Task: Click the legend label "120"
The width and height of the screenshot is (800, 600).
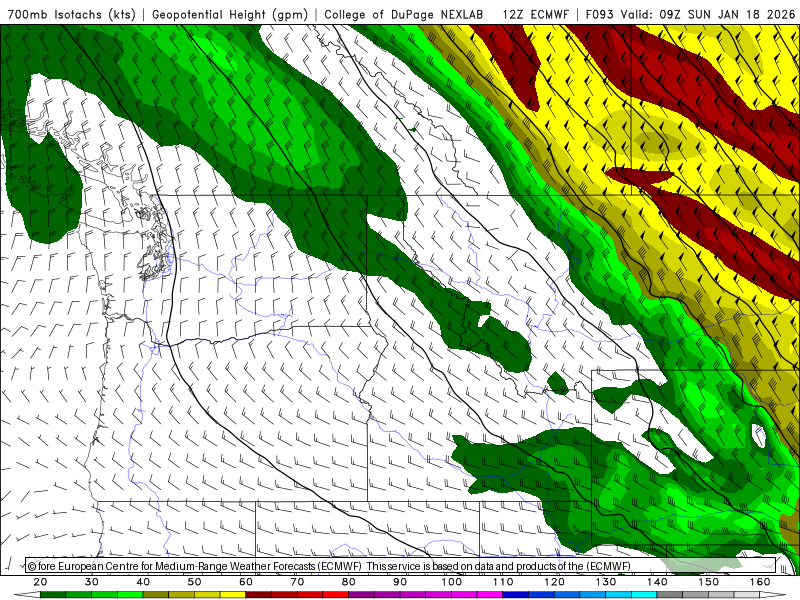Action: tap(554, 582)
